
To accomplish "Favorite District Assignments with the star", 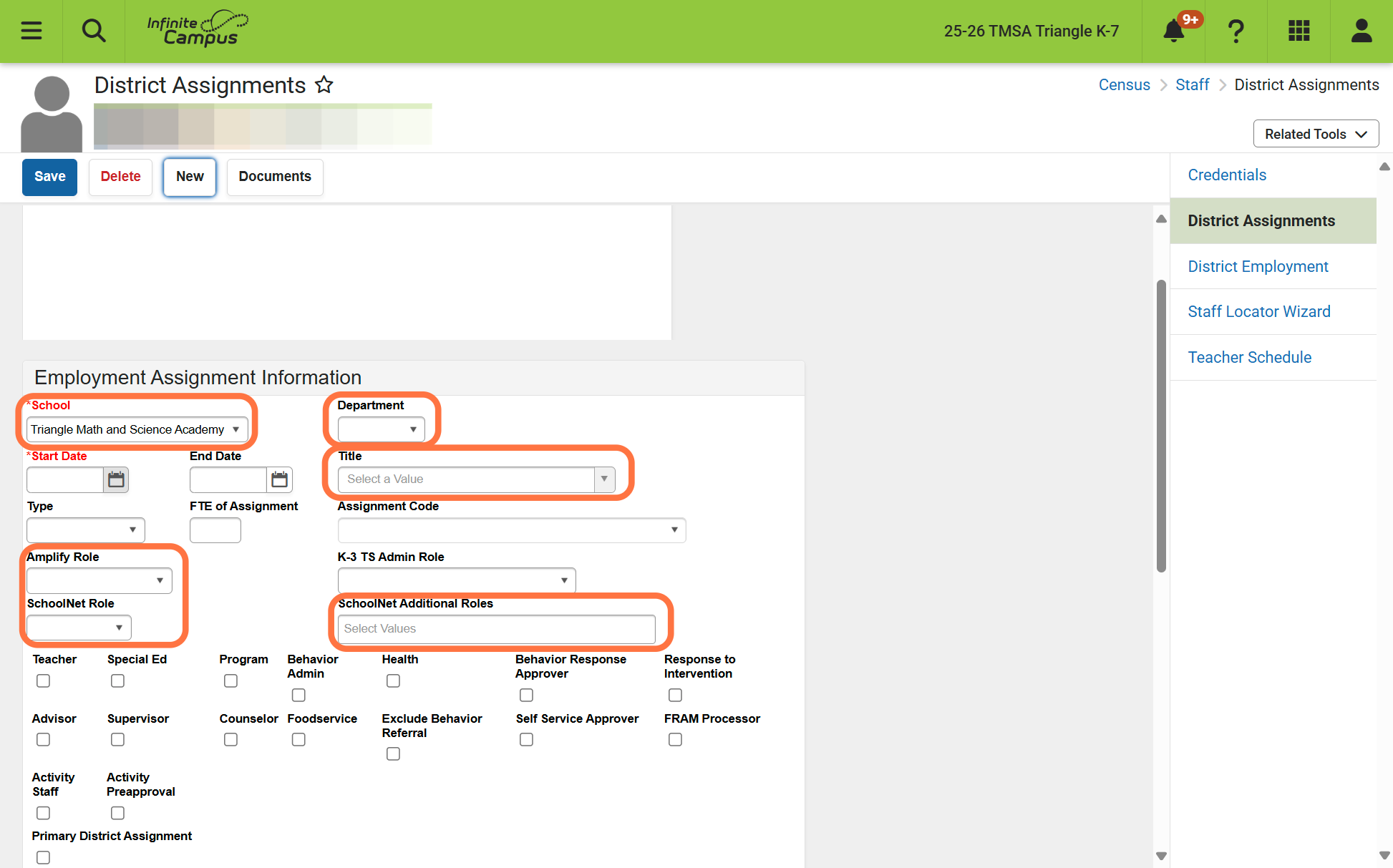I will click(324, 84).
